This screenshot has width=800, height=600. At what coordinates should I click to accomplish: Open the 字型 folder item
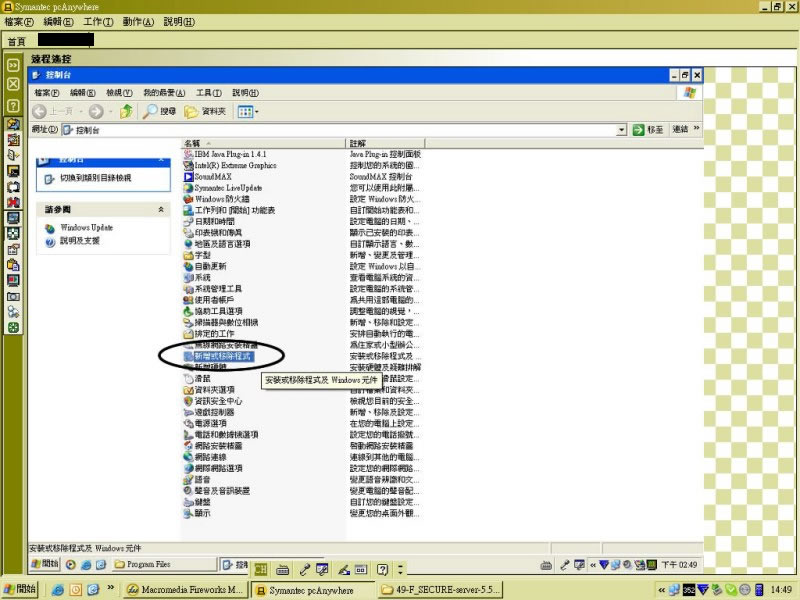coord(197,255)
